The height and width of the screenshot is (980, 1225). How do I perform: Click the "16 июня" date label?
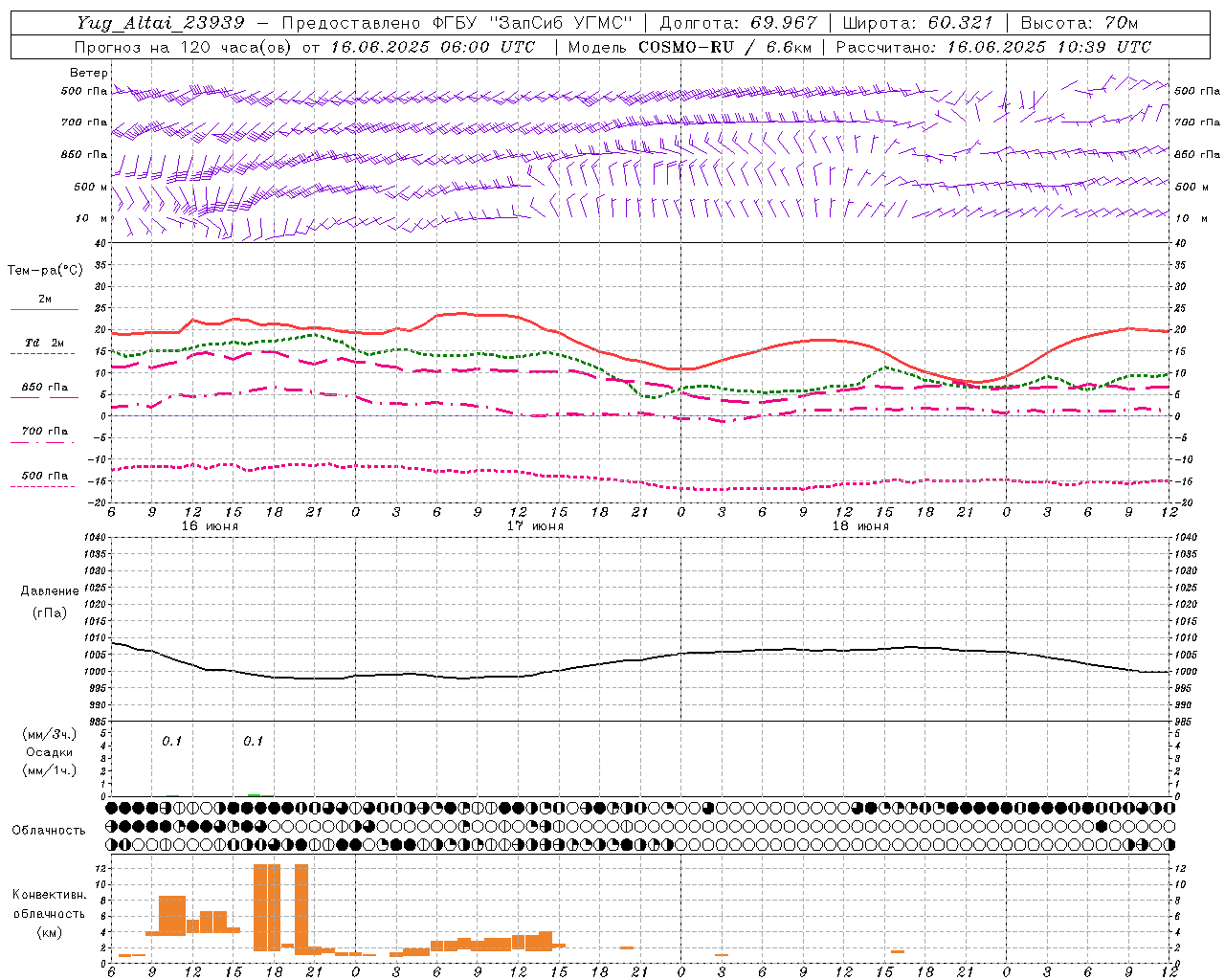click(210, 526)
